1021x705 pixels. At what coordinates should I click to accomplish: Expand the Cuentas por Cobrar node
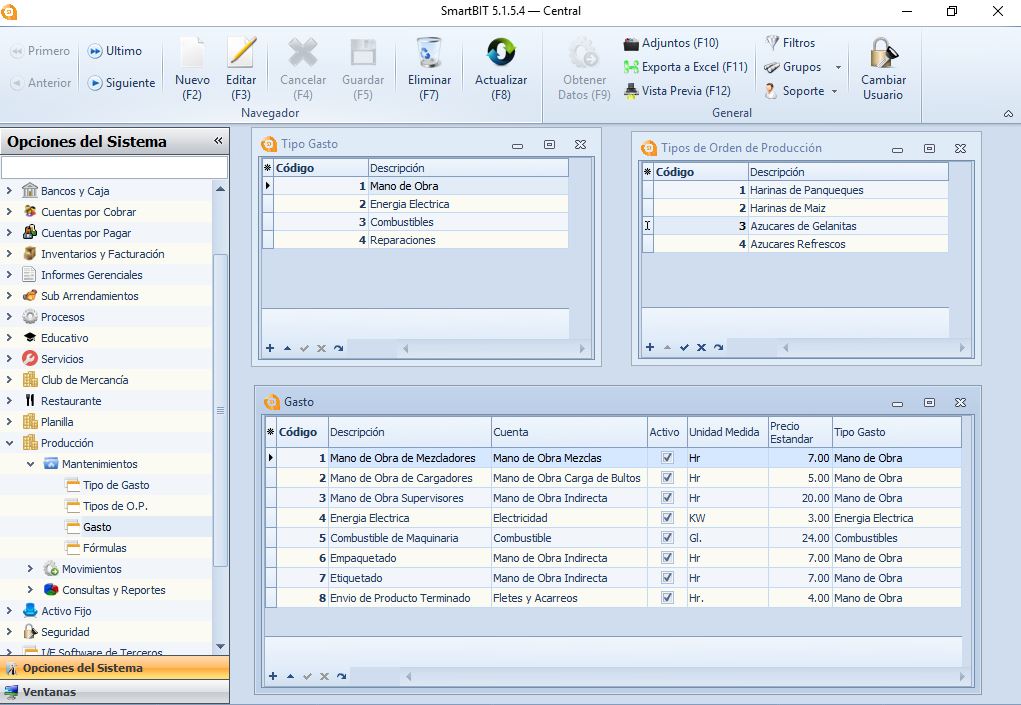[9, 212]
